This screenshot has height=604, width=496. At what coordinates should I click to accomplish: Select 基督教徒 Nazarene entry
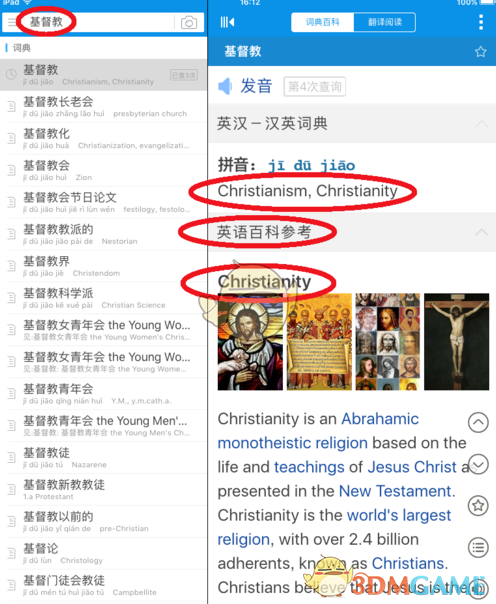103,458
